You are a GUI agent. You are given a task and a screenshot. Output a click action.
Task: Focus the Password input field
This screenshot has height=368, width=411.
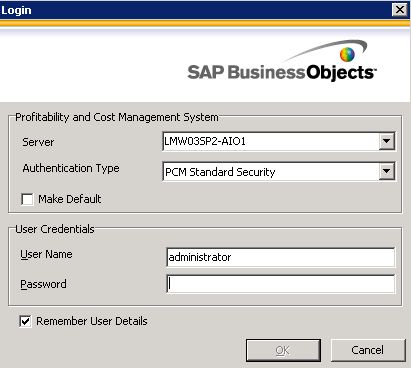click(x=280, y=284)
